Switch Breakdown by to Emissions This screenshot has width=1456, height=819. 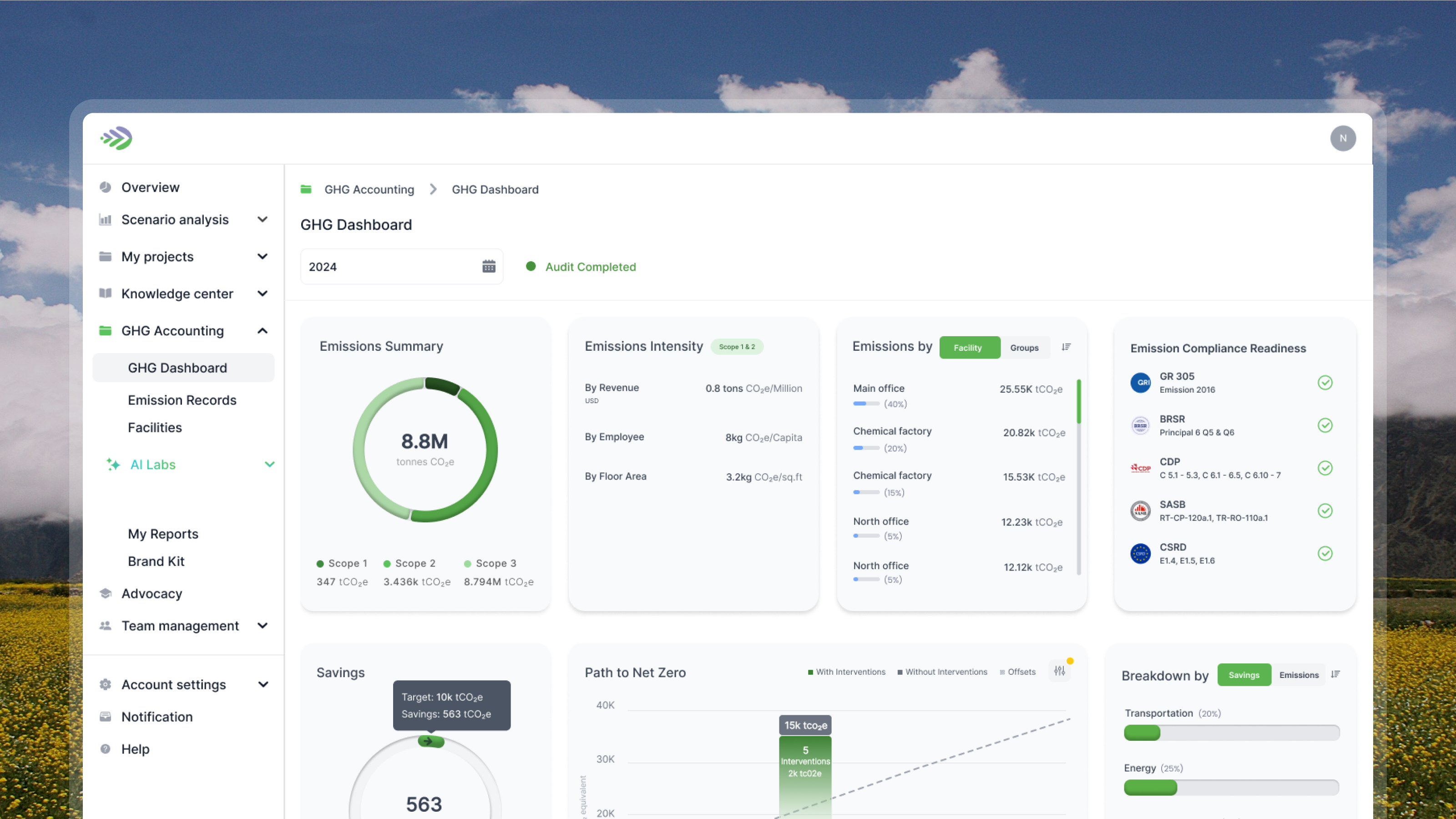click(x=1298, y=674)
